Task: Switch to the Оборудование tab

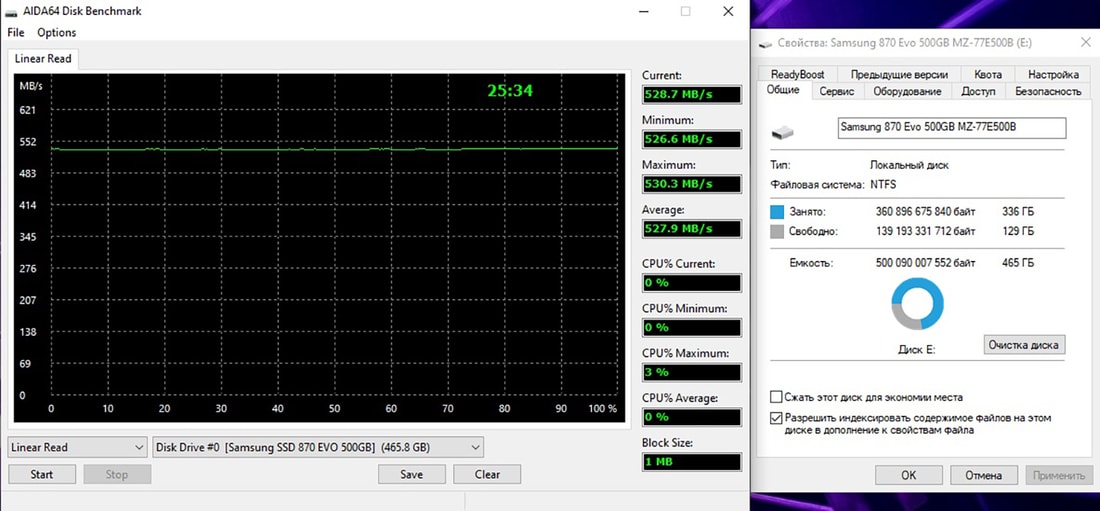Action: tap(907, 91)
